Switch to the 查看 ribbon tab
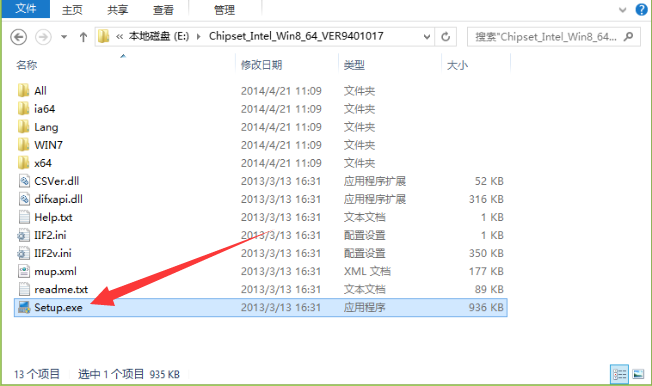 click(x=163, y=10)
